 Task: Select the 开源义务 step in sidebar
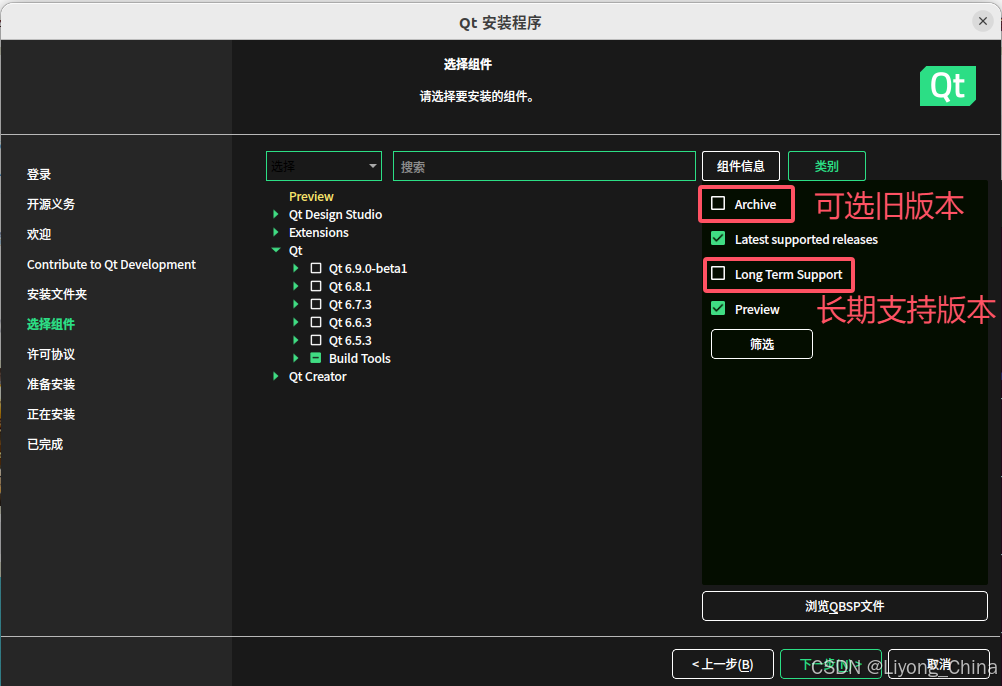pyautogui.click(x=51, y=204)
